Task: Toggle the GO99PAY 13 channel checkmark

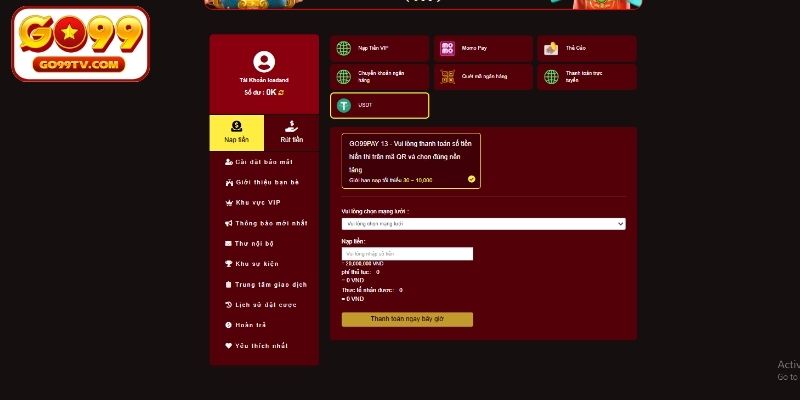Action: pos(471,179)
